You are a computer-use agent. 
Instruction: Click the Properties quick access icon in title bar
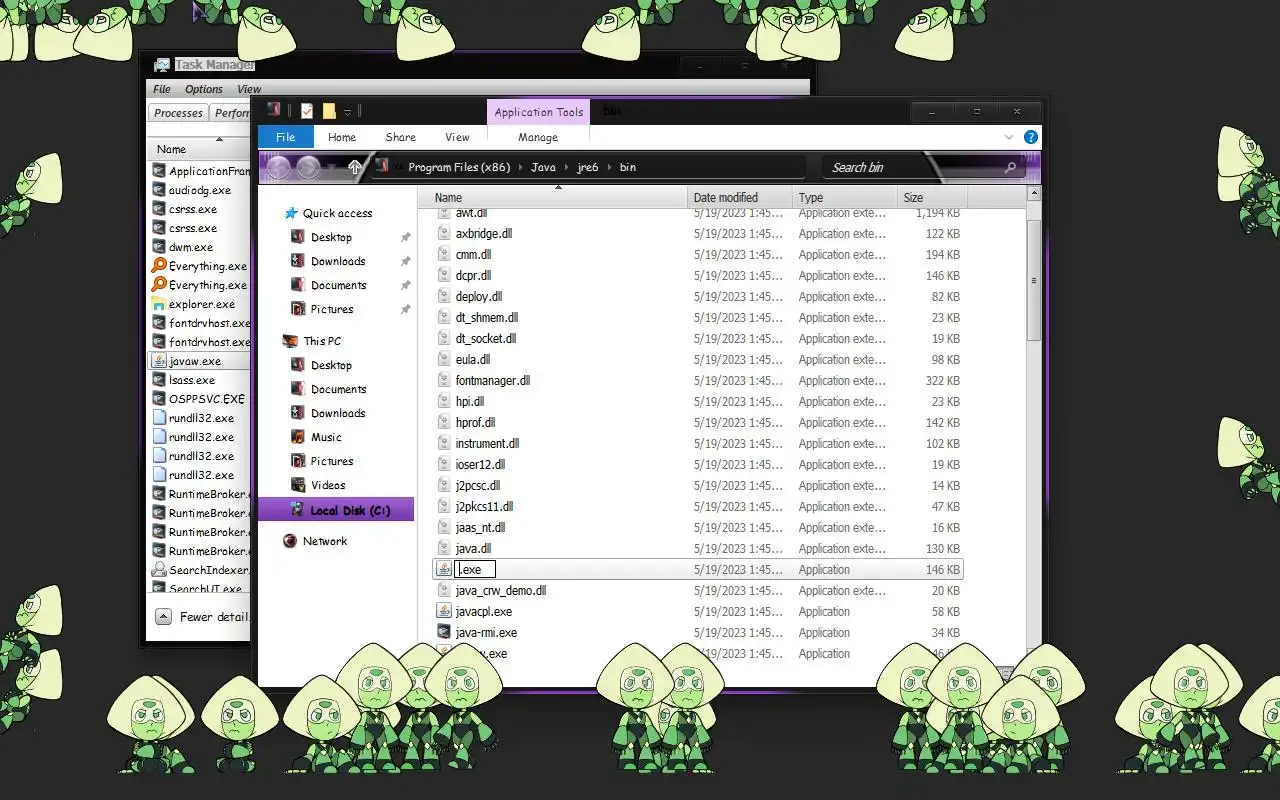pyautogui.click(x=307, y=111)
